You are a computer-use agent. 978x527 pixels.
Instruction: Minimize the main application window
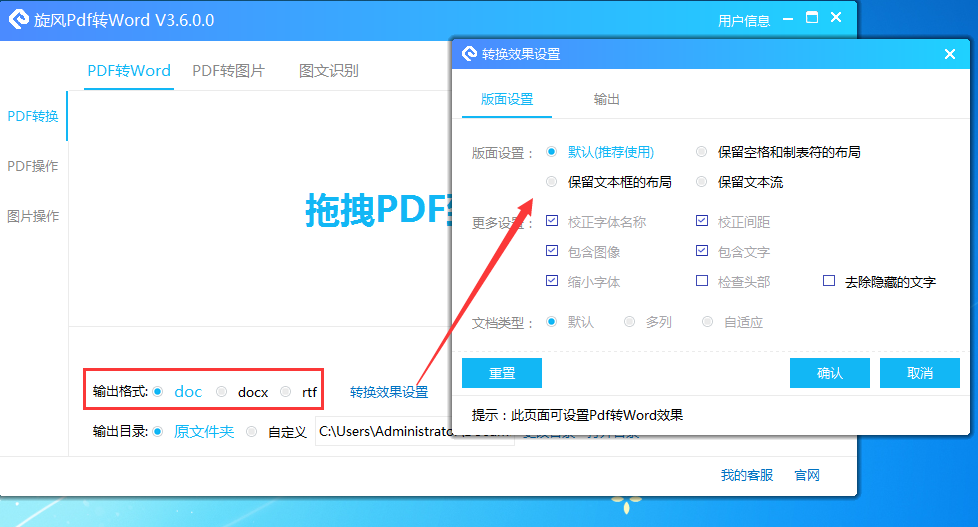point(788,19)
